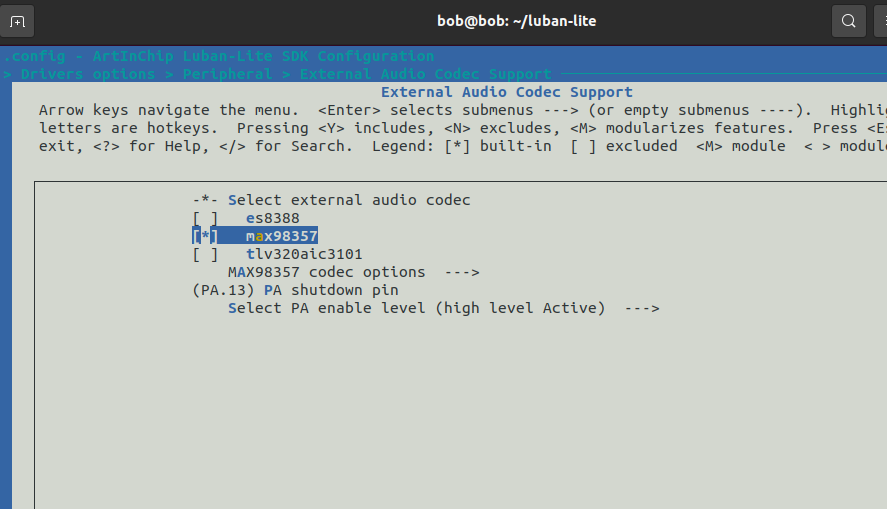887x509 pixels.
Task: Enable the tlv320aic3101 codec checkbox
Action: tap(205, 254)
